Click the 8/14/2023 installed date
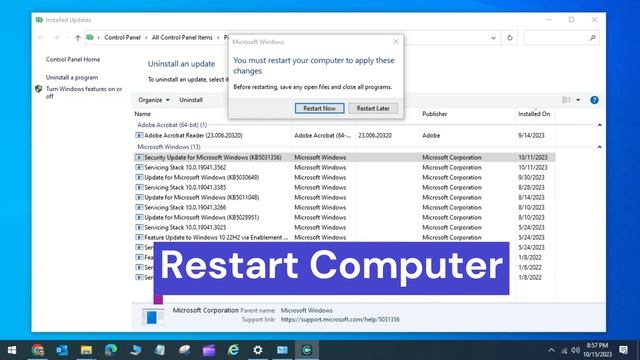Viewport: 640px width, 360px height. click(531, 197)
